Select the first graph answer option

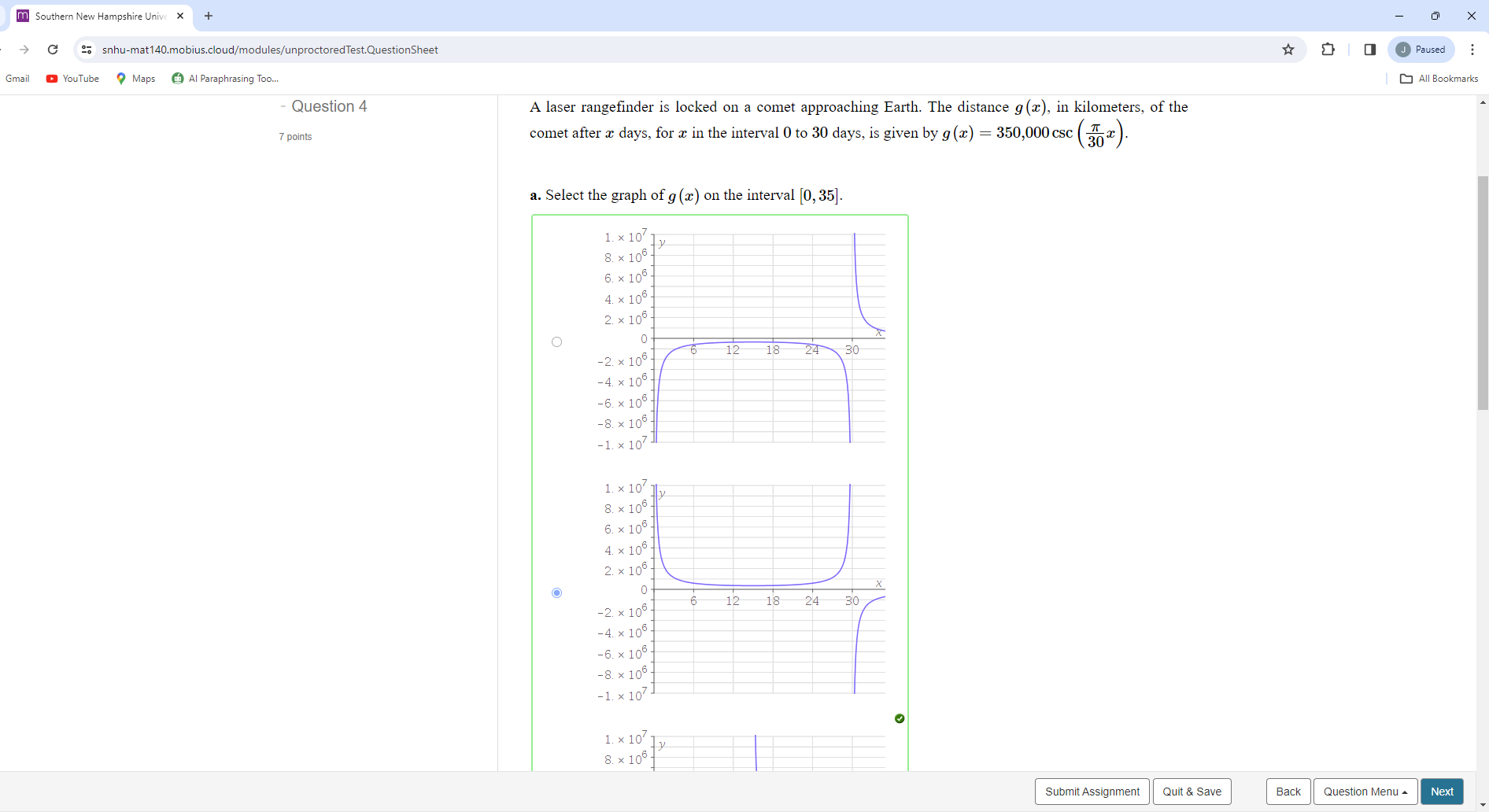[x=556, y=341]
